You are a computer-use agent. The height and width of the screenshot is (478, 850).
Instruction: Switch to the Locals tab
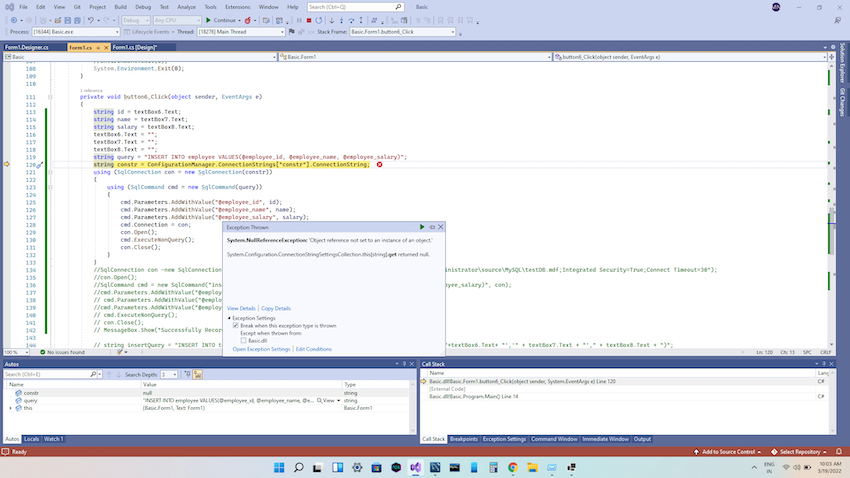[x=31, y=439]
